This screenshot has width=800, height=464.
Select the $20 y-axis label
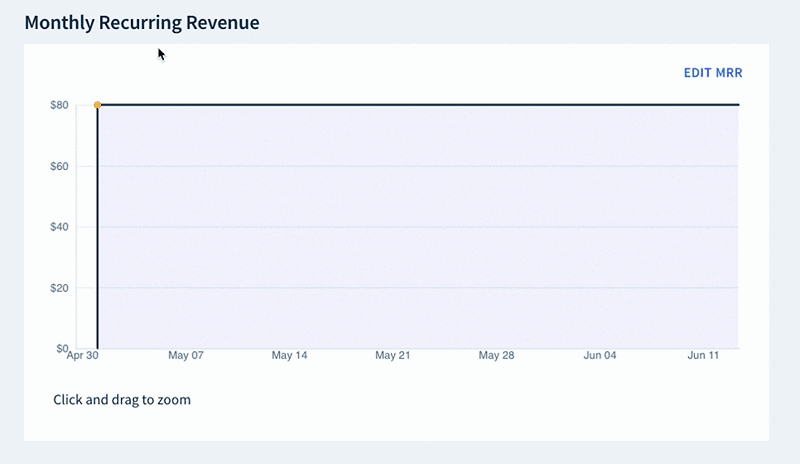tap(59, 288)
